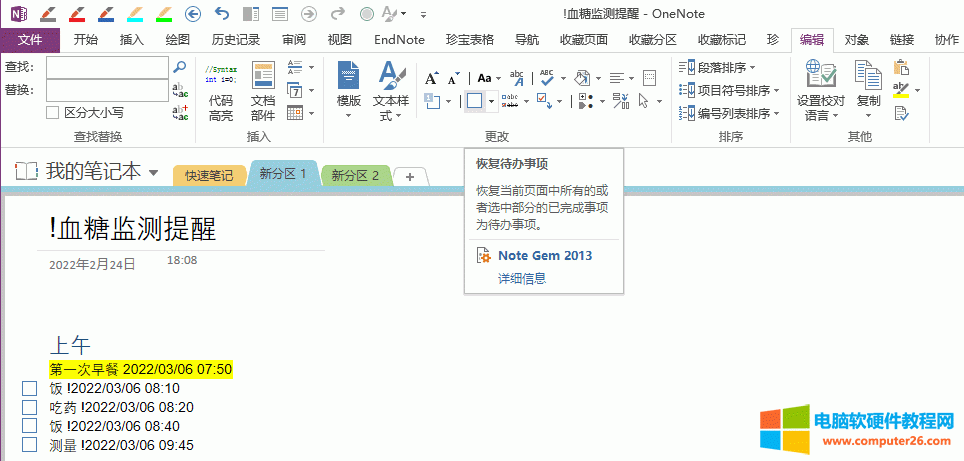
Task: Click the decrease font size icon
Action: (x=453, y=78)
